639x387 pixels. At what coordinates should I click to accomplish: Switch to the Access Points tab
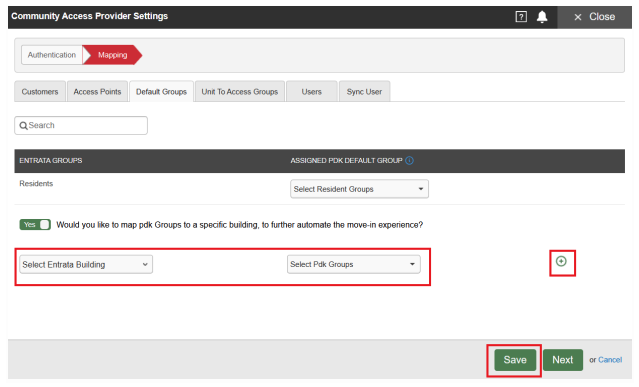coord(97,92)
